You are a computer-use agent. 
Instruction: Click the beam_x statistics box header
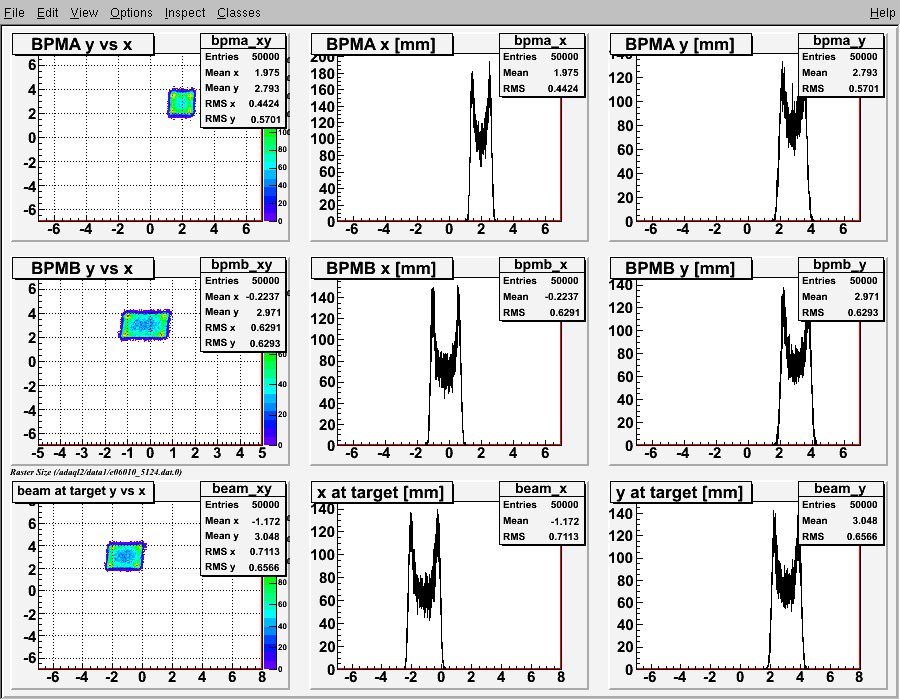pos(541,488)
